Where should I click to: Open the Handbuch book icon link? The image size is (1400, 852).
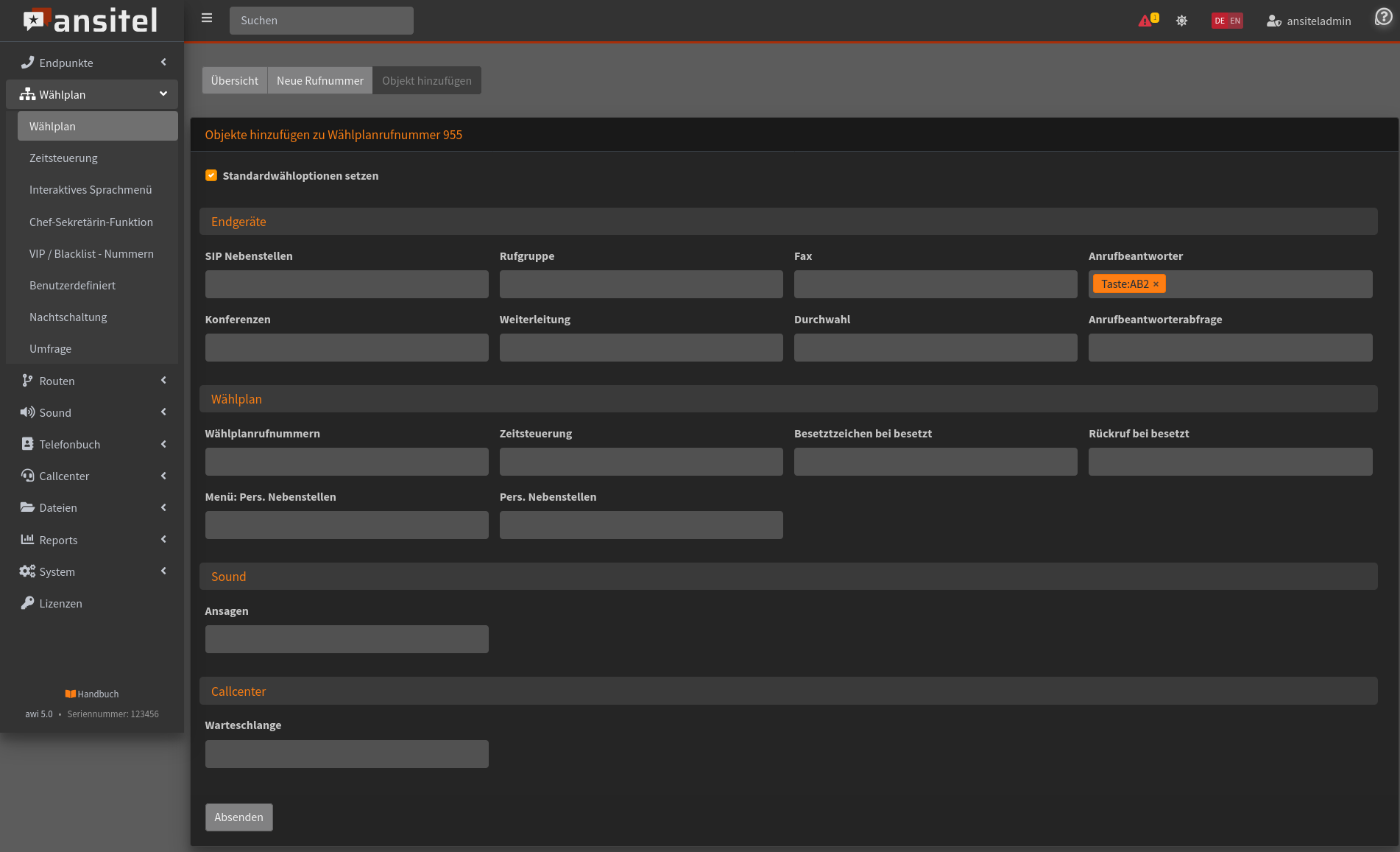pyautogui.click(x=71, y=694)
